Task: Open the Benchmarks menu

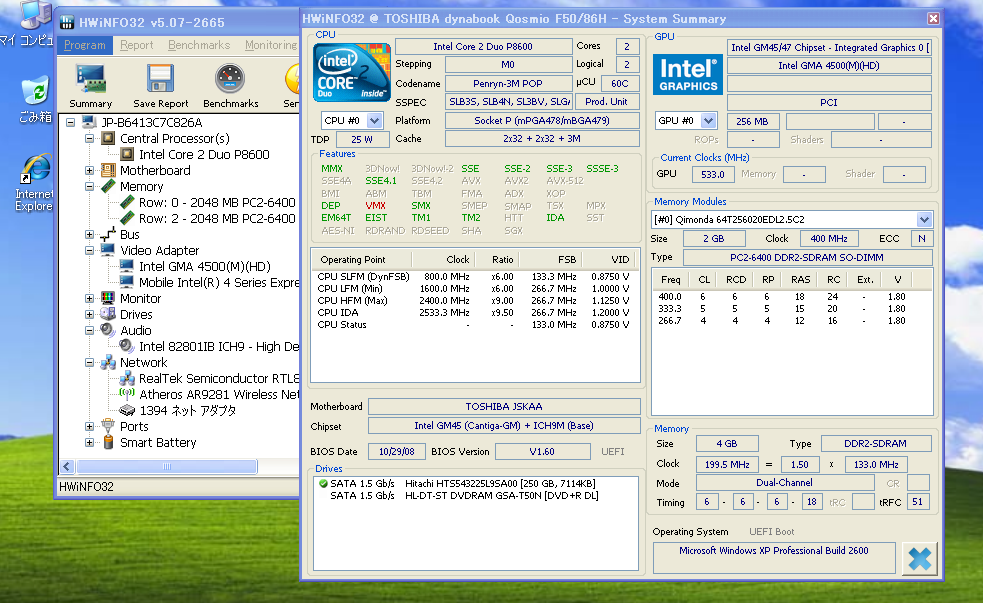Action: coord(199,45)
